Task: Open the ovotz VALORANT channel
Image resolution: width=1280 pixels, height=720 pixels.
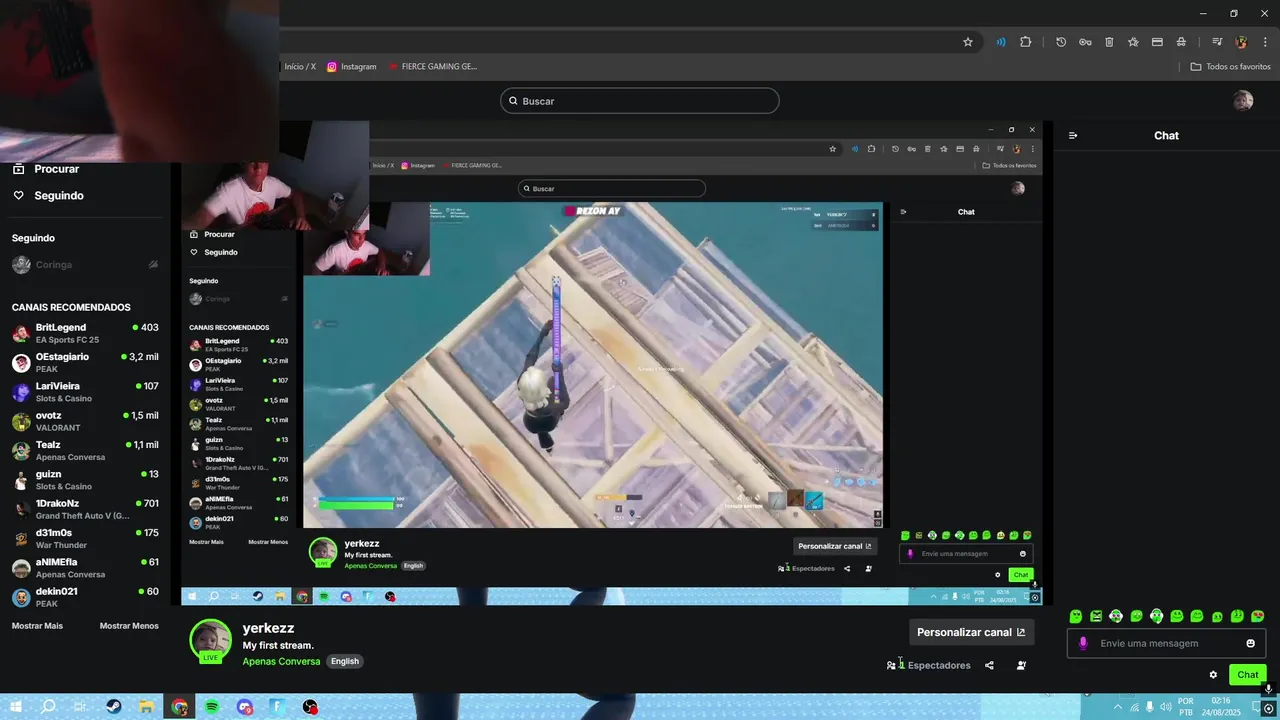Action: coord(85,421)
